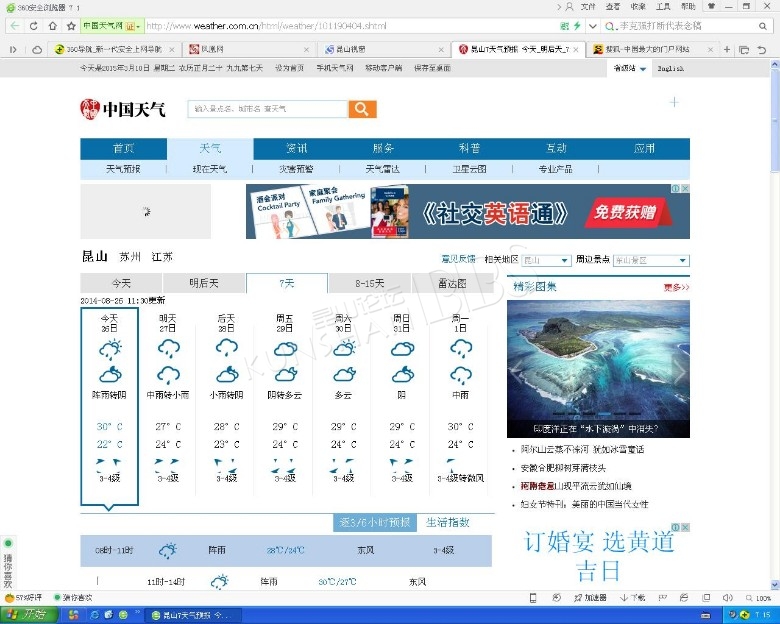Select the 明后天 forecast tab
Screen dimensions: 780x624
click(x=204, y=283)
